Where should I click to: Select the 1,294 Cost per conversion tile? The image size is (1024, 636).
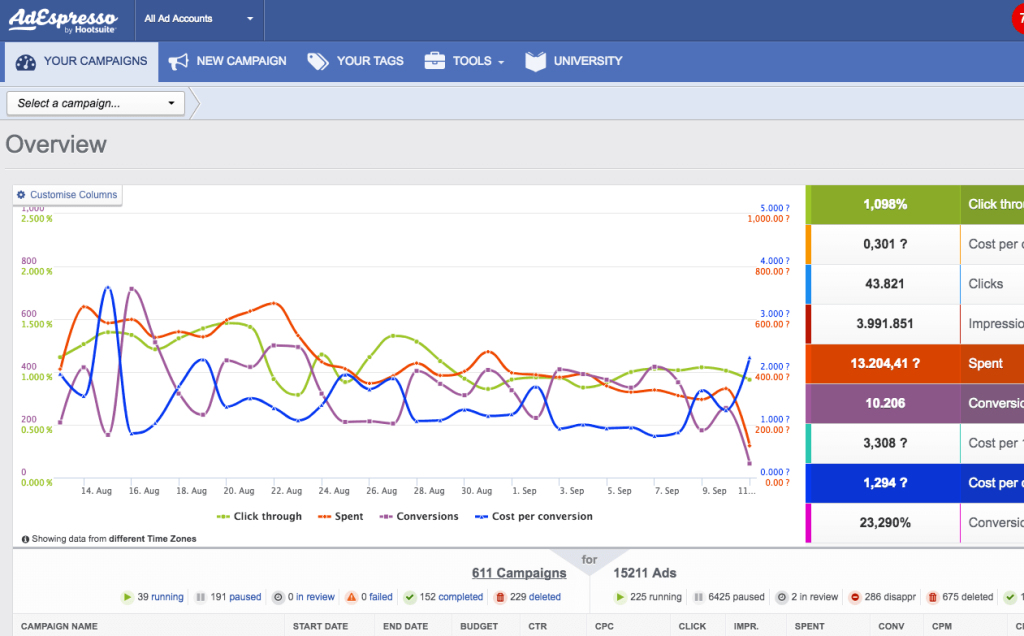(915, 483)
